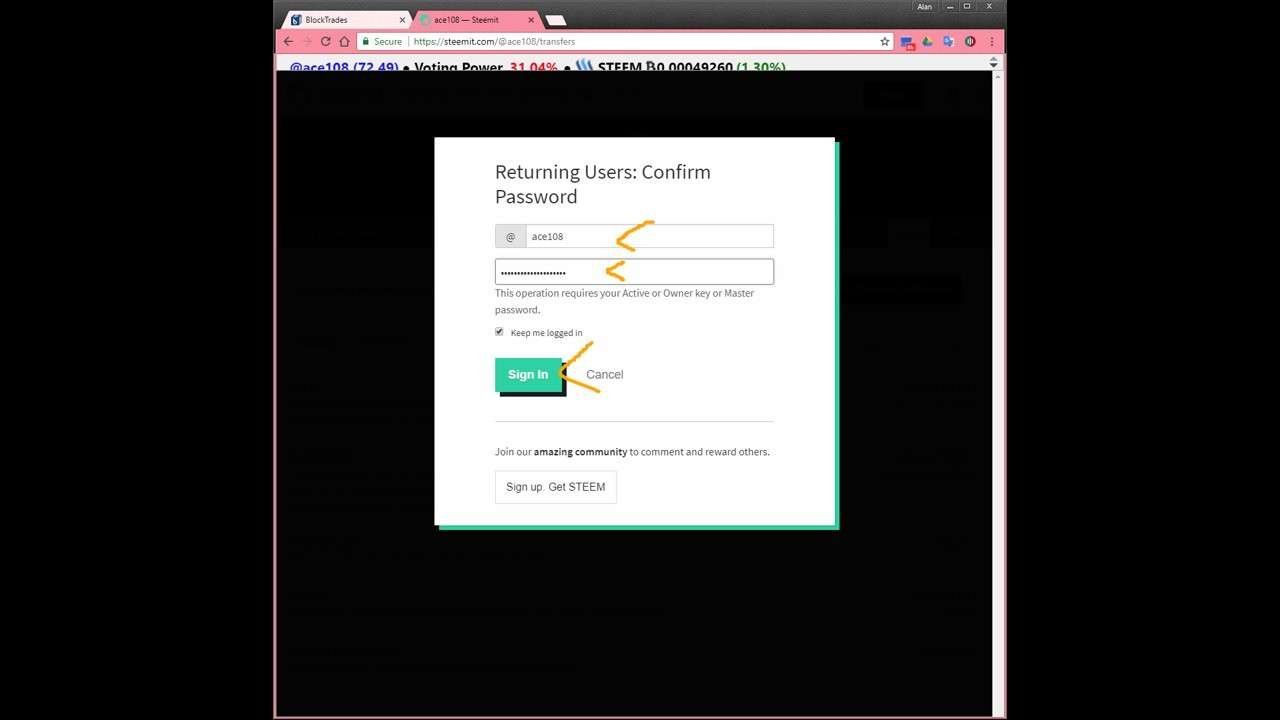Screen dimensions: 1280x720
Task: Click the Secure padlock site info
Action: (x=382, y=42)
